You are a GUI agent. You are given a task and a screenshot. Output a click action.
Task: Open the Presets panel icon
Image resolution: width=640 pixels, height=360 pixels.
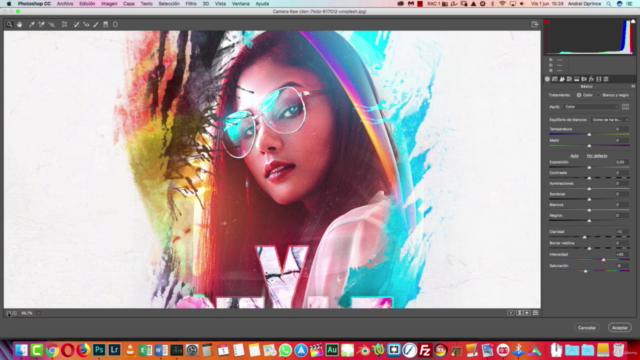point(606,79)
